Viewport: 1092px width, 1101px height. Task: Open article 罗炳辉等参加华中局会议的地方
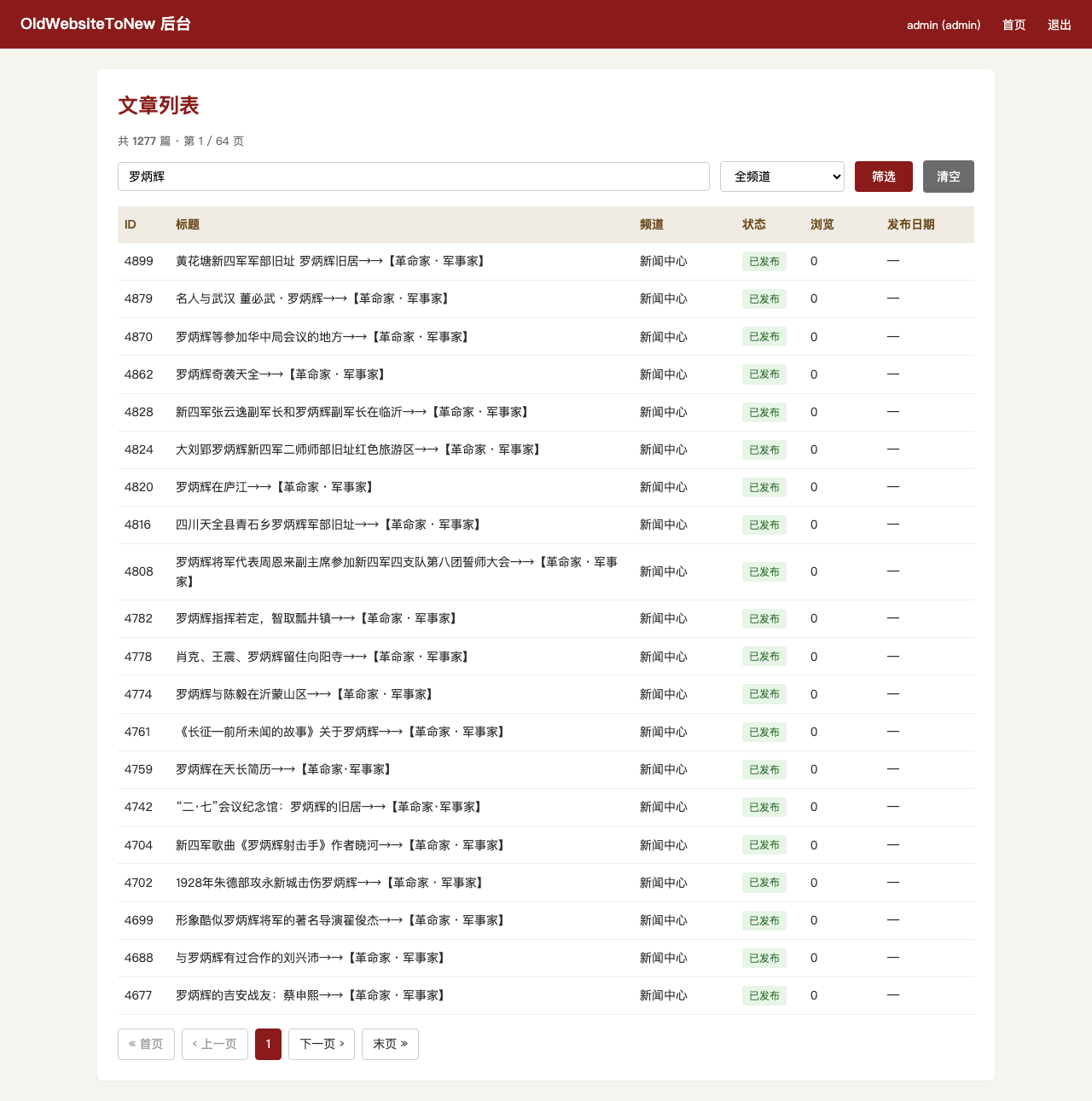324,337
